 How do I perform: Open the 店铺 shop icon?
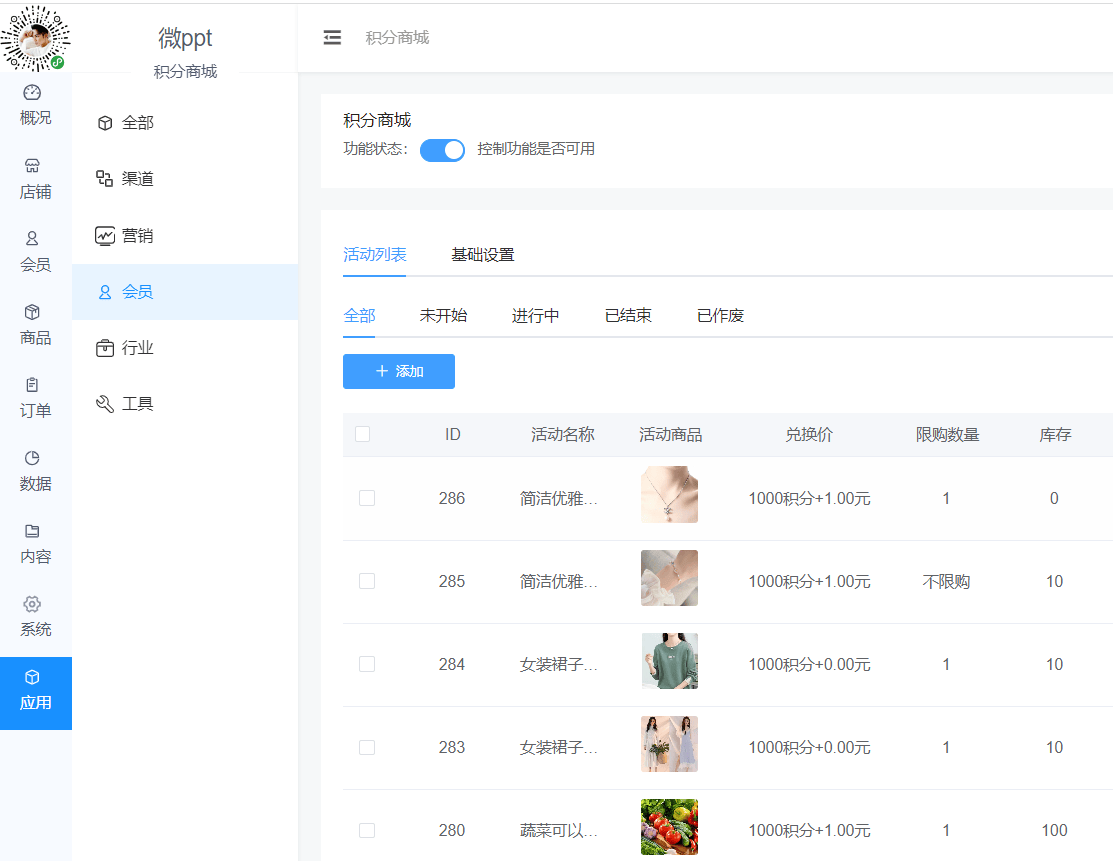pyautogui.click(x=32, y=166)
